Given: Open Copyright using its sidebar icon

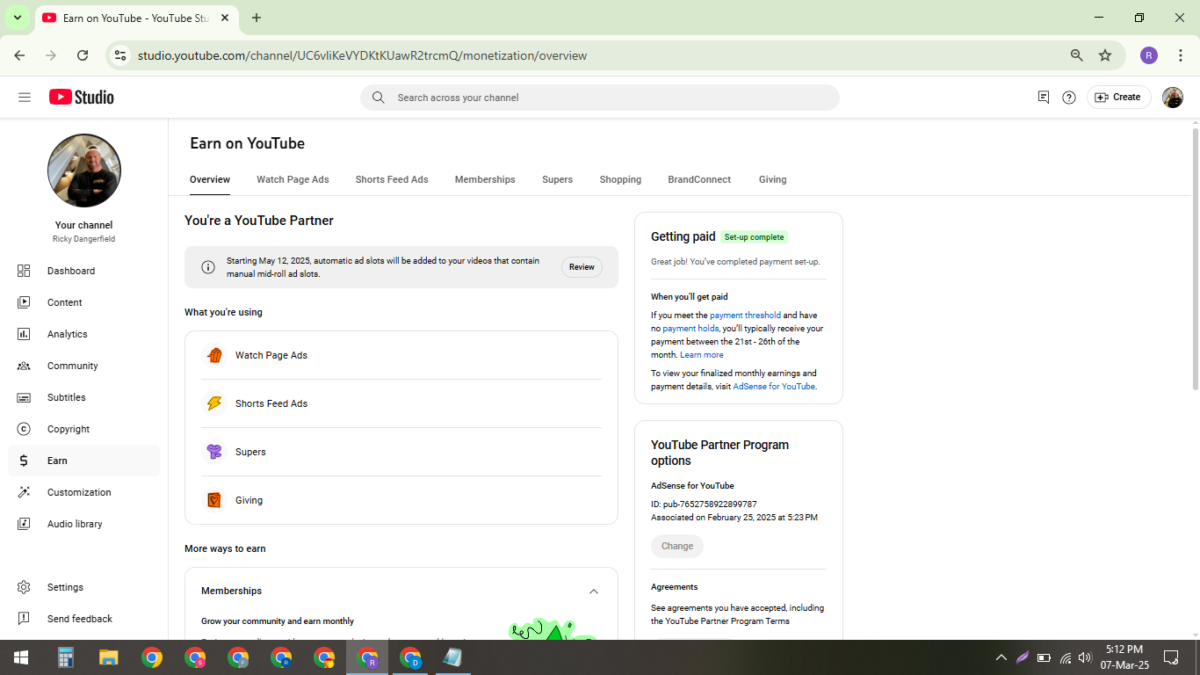Looking at the screenshot, I should pyautogui.click(x=24, y=429).
